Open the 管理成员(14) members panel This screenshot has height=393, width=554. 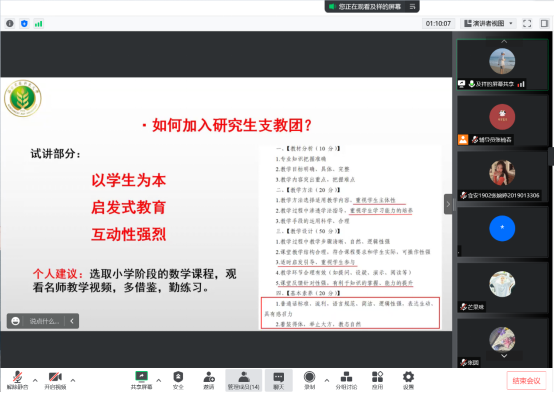click(243, 381)
